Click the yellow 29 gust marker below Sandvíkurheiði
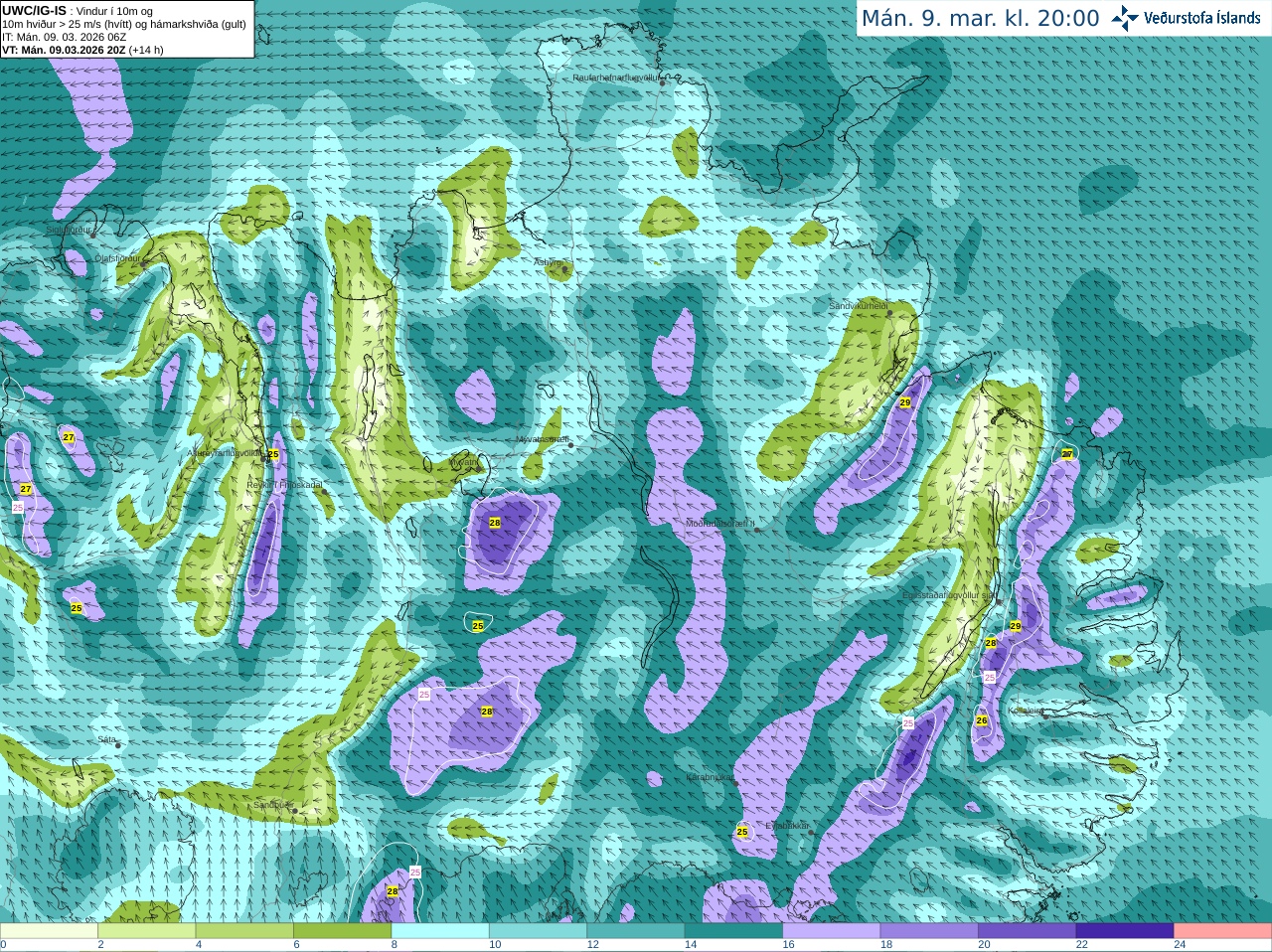Viewport: 1272px width, 952px height. click(x=905, y=402)
